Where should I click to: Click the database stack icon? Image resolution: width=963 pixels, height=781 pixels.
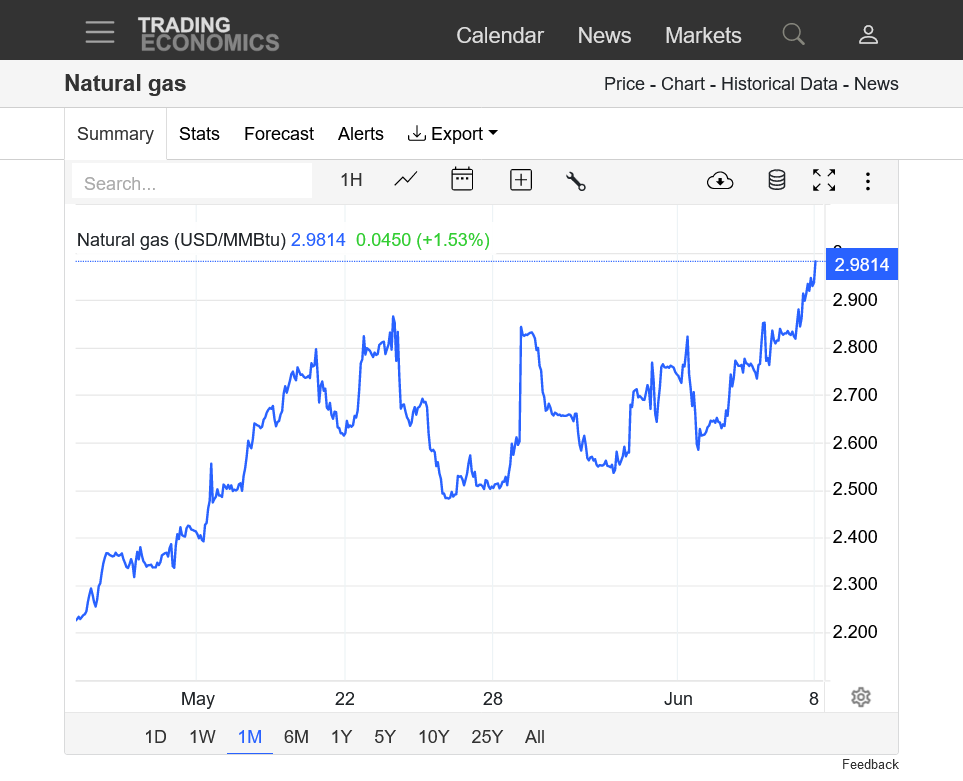[x=776, y=180]
